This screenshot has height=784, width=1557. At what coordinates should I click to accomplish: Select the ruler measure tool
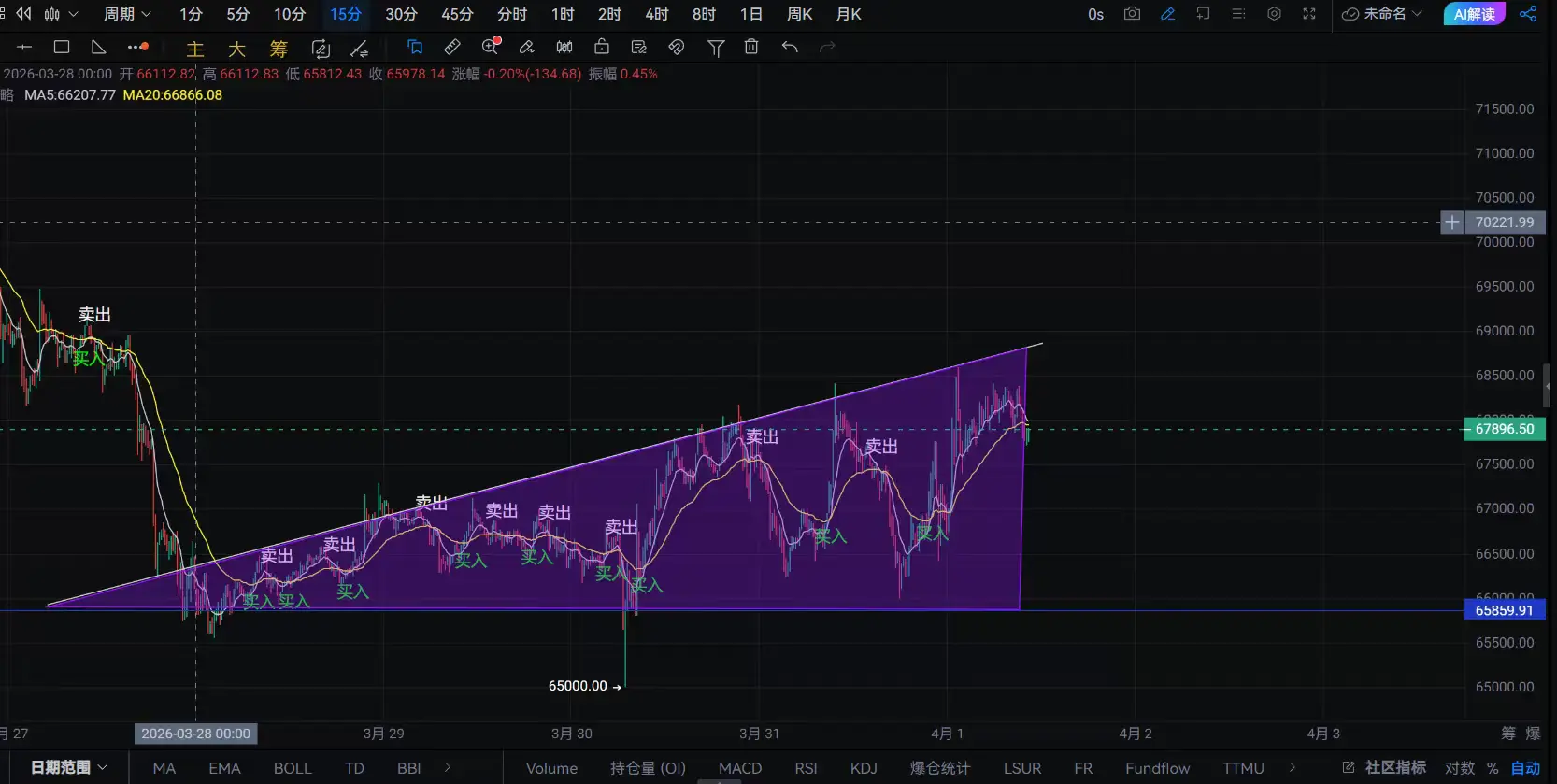coord(452,47)
